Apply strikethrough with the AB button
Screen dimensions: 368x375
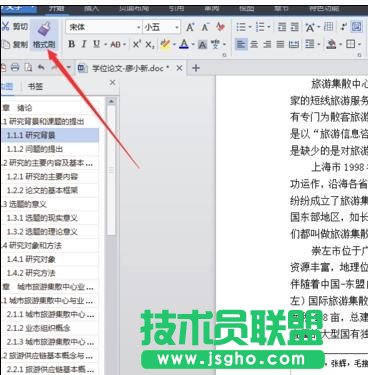tap(116, 44)
